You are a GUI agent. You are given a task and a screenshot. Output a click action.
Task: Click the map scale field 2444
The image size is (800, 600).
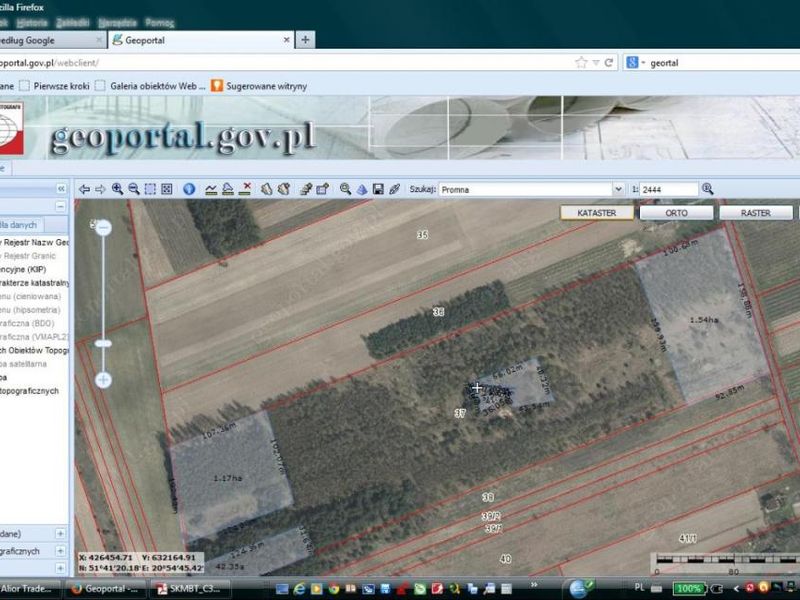(669, 189)
